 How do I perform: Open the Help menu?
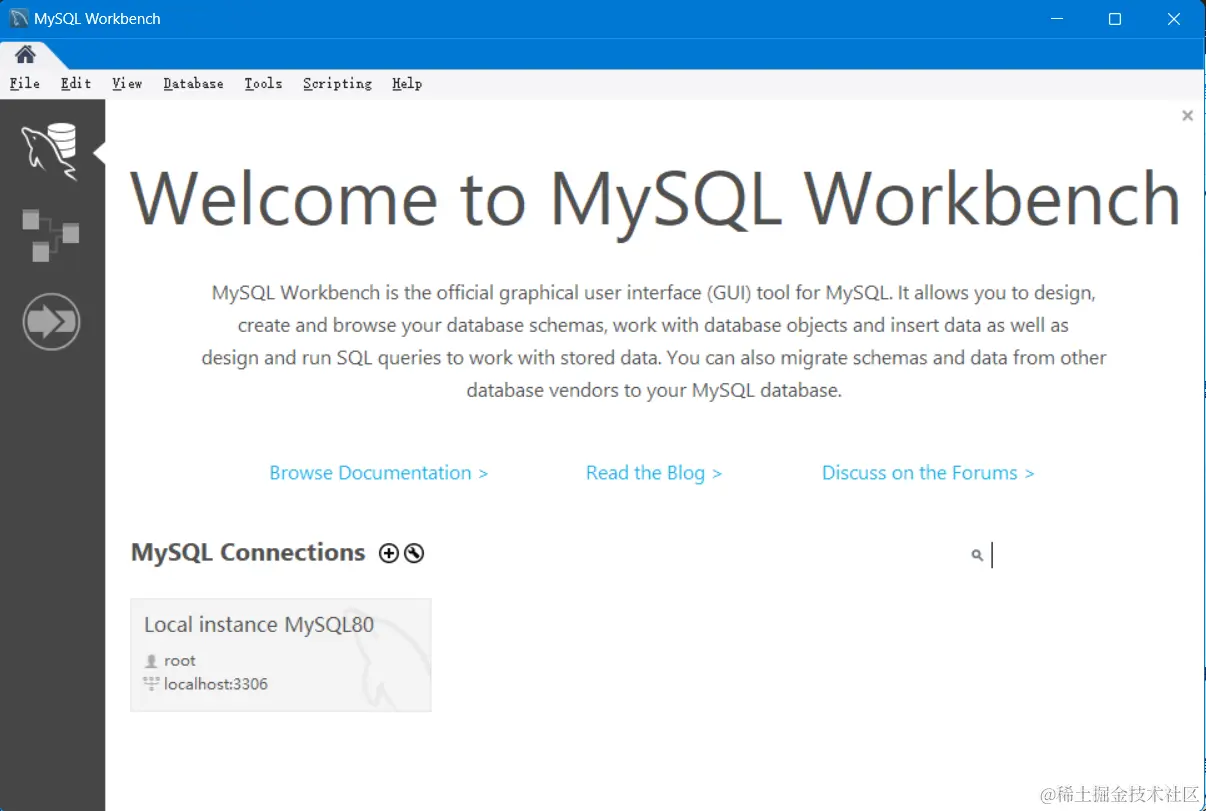coord(407,84)
